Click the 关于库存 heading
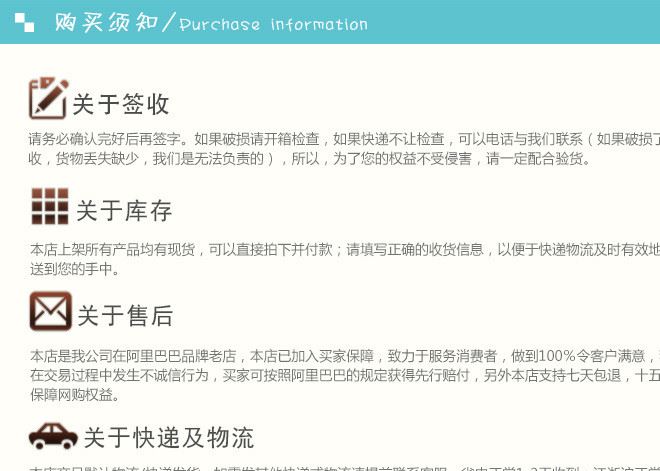The width and height of the screenshot is (660, 471). click(x=124, y=210)
